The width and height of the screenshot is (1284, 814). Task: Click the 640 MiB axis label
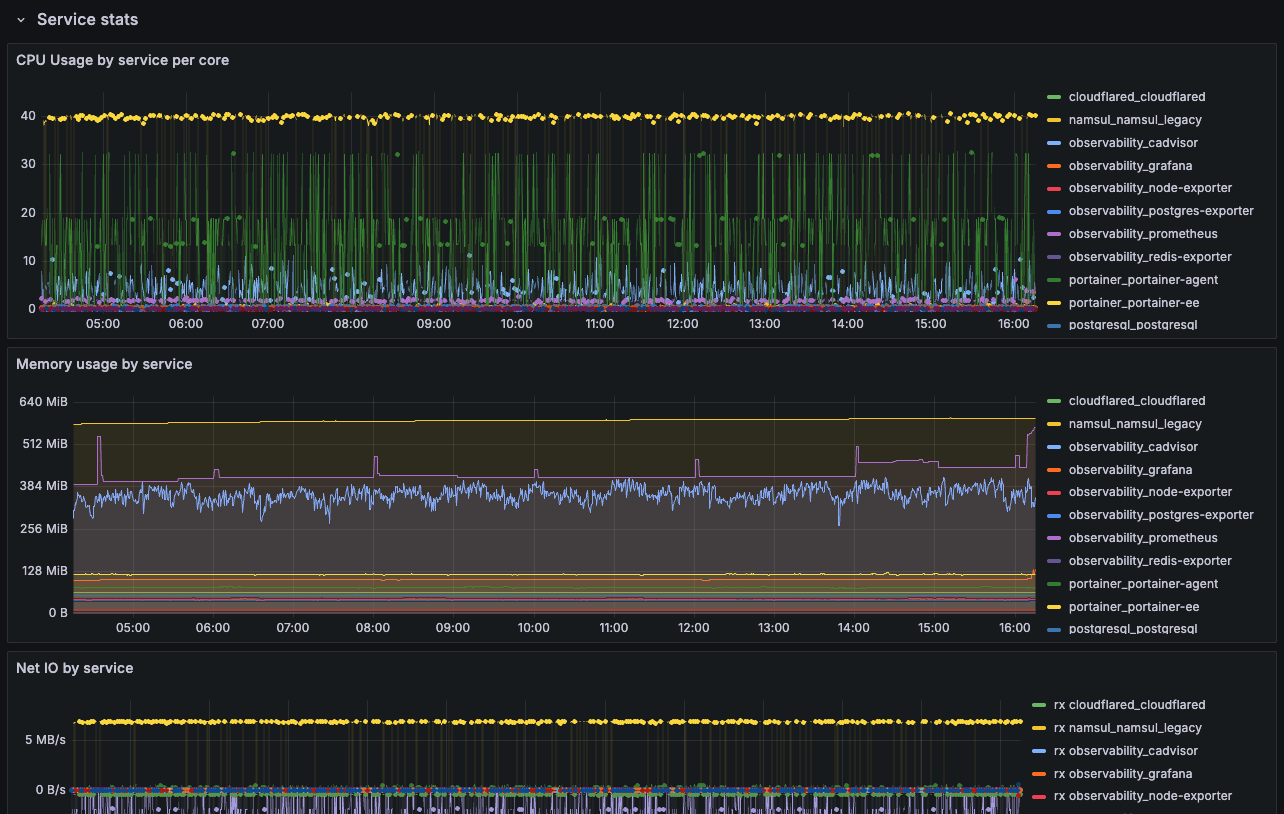click(43, 402)
